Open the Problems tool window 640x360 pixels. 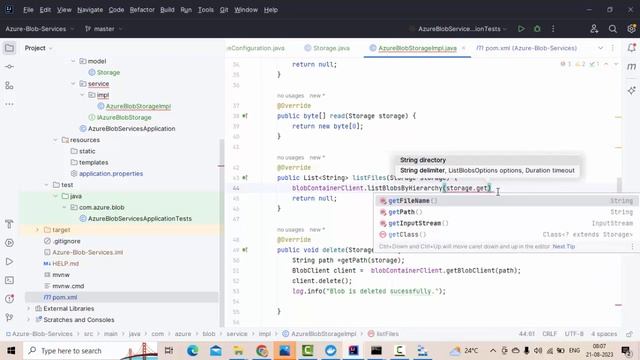pyautogui.click(x=9, y=299)
